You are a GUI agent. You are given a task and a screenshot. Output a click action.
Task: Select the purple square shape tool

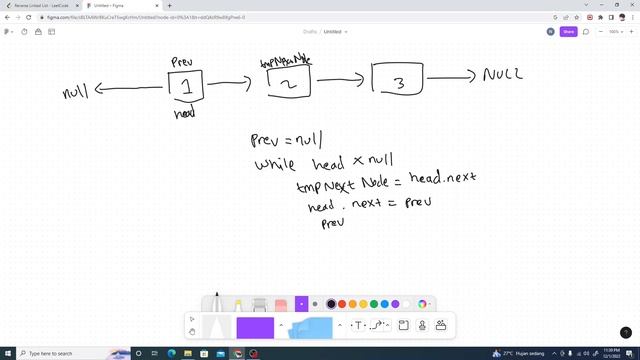[255, 328]
